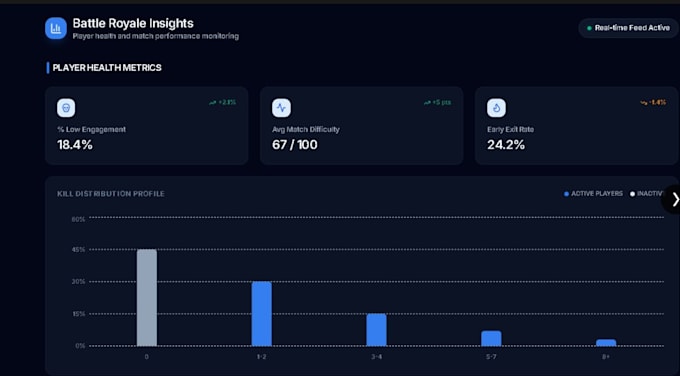This screenshot has height=376, width=680.
Task: Click the pulse icon on Avg Match Difficulty card
Action: 281,108
